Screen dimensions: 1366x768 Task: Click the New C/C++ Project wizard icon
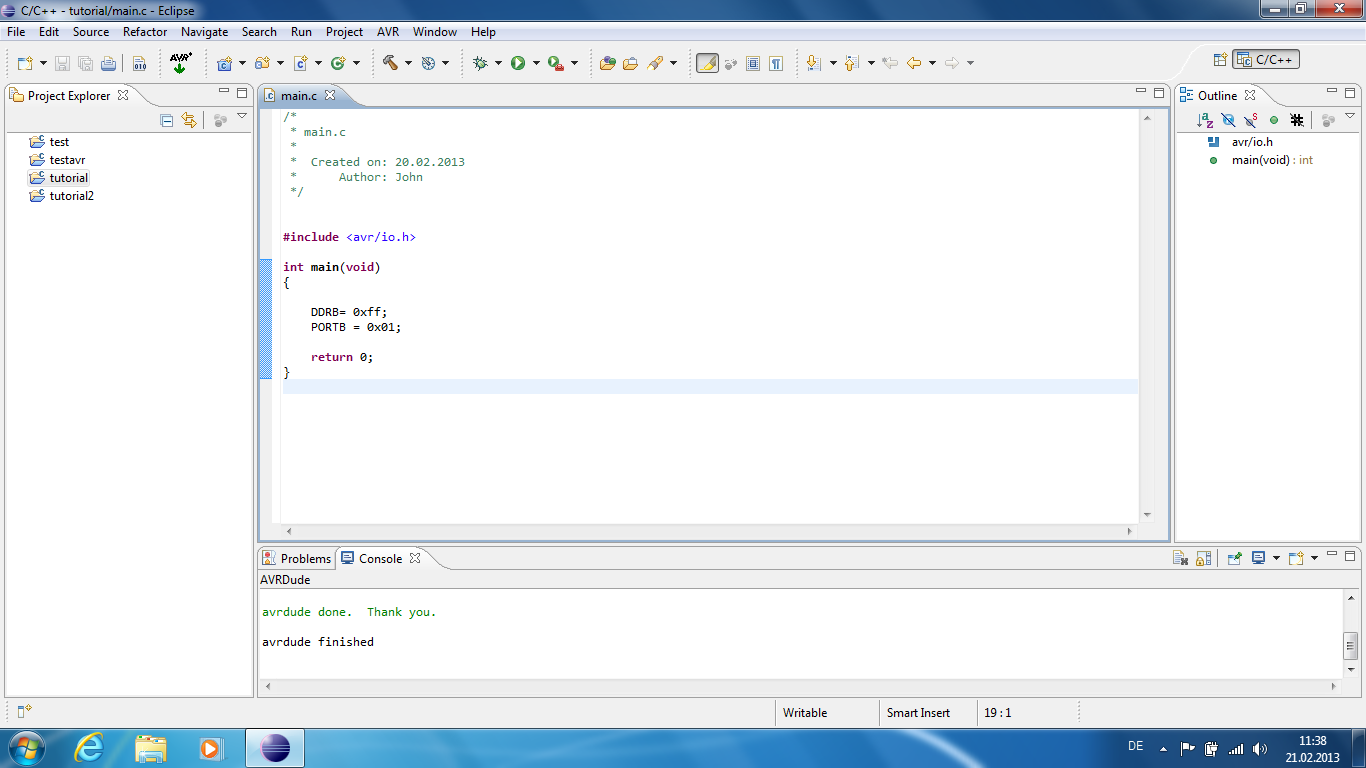pos(225,62)
